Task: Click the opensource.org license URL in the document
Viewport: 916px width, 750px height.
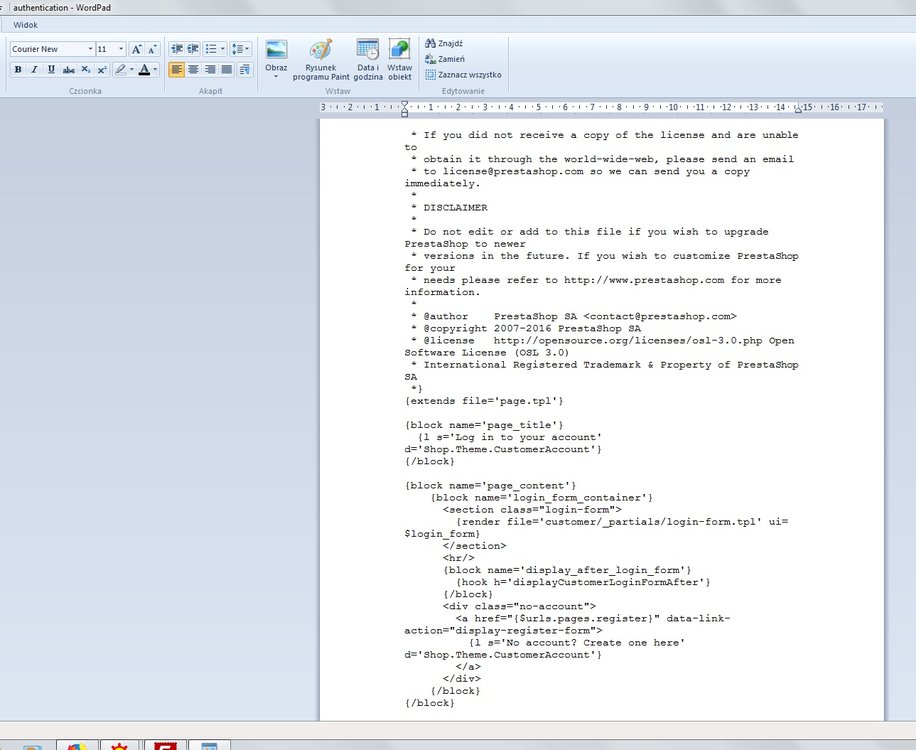Action: click(x=628, y=341)
